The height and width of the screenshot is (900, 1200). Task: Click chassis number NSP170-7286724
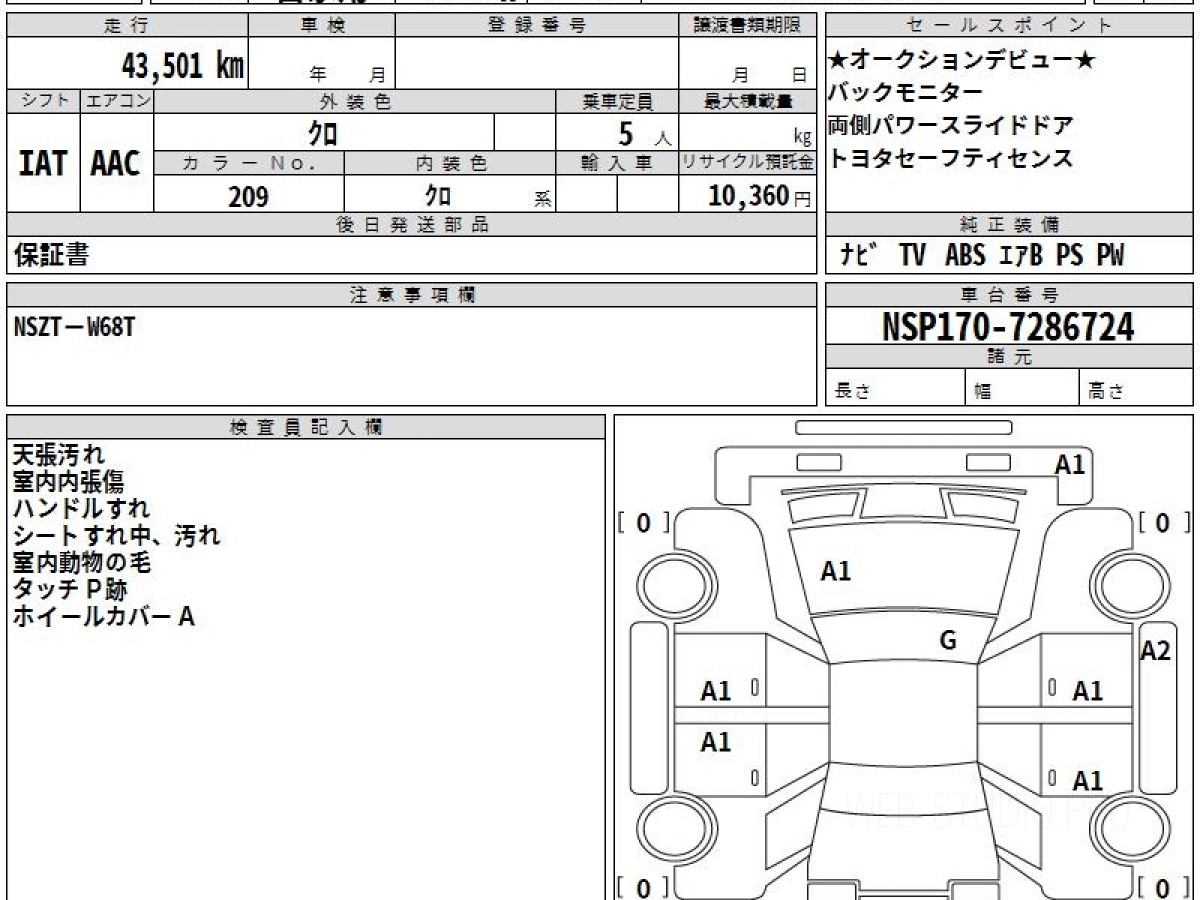click(x=1009, y=326)
